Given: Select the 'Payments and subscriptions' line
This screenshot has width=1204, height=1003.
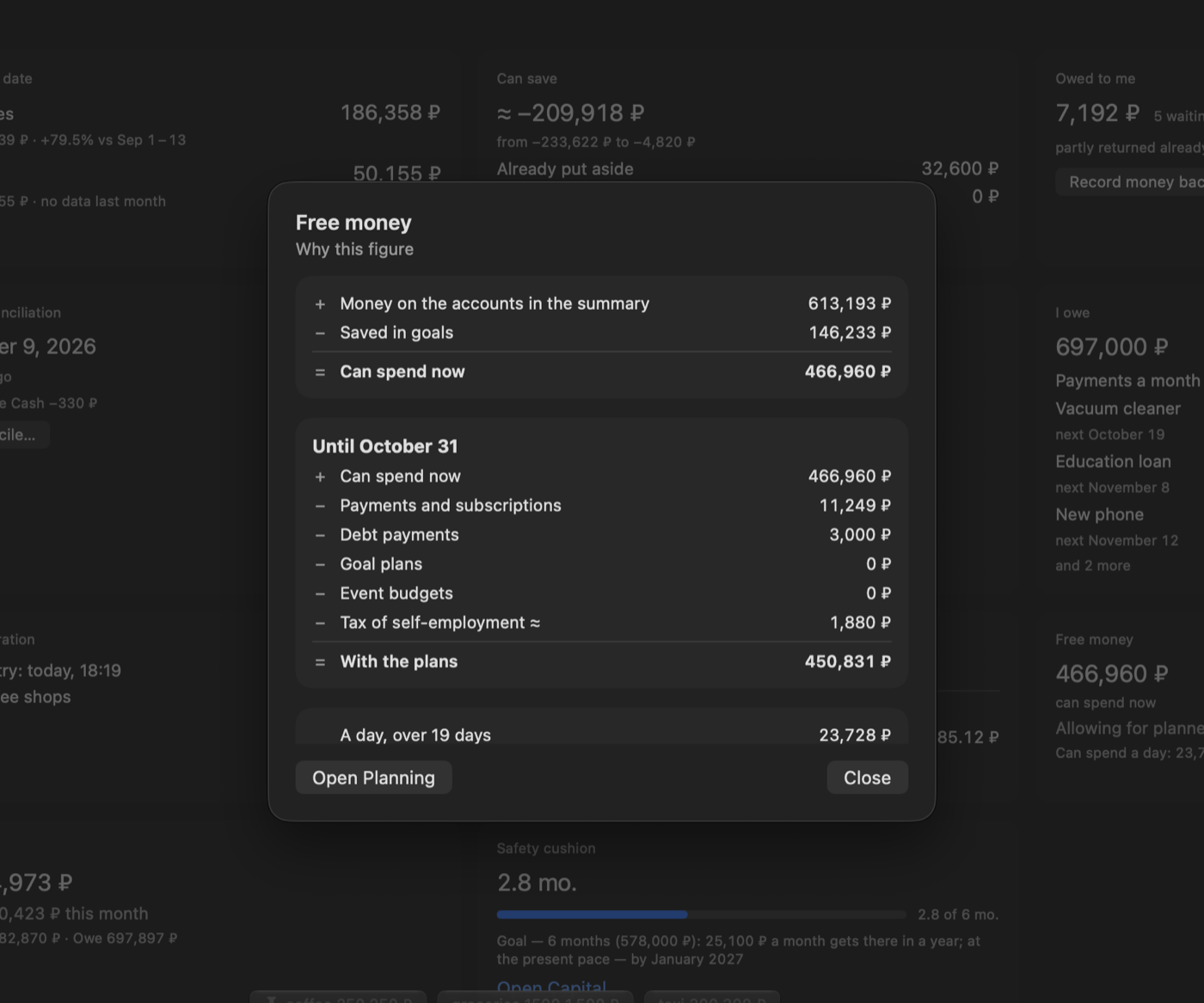Looking at the screenshot, I should click(602, 506).
